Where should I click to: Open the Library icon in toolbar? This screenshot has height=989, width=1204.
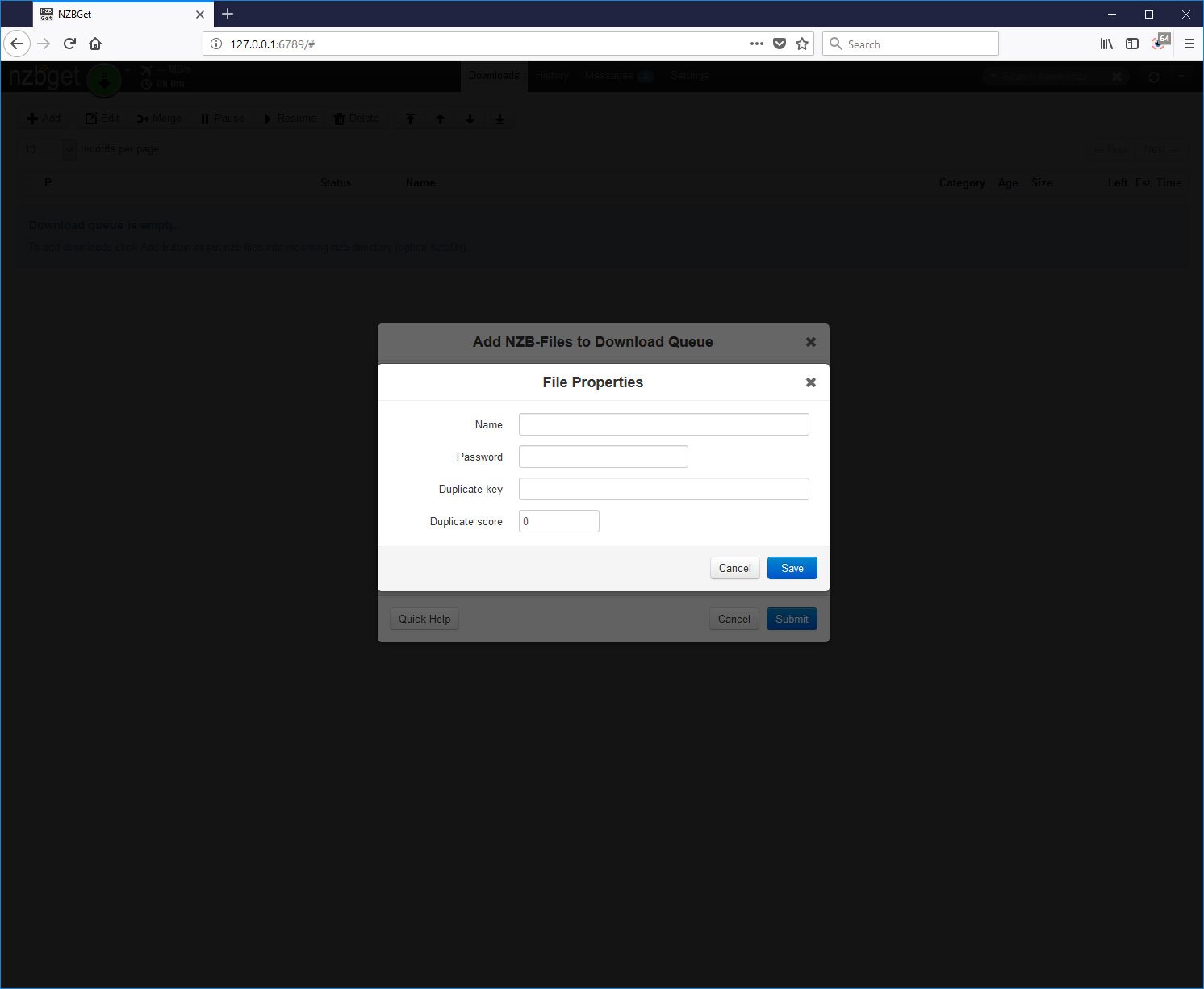point(1106,44)
